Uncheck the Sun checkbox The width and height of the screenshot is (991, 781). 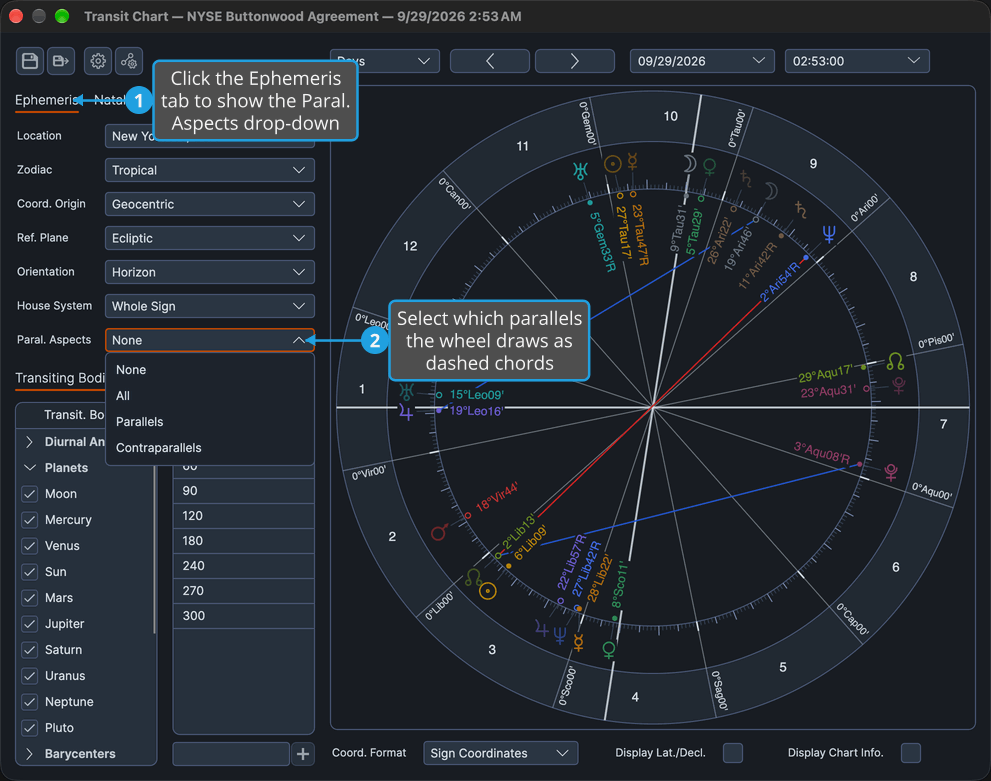coord(30,572)
